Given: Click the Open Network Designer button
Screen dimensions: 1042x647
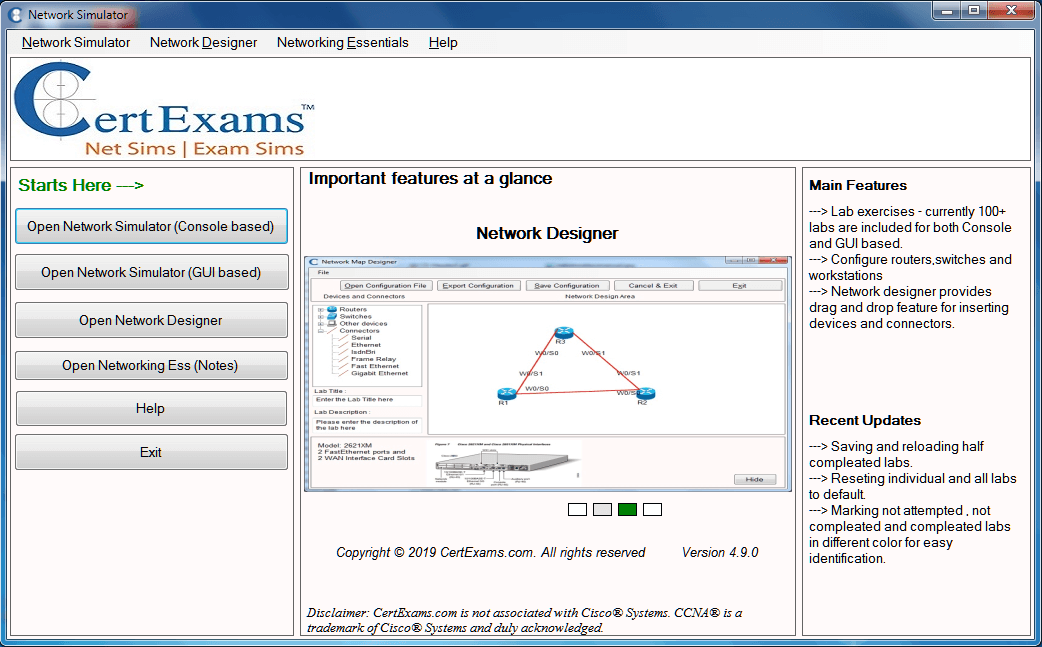Looking at the screenshot, I should click(x=151, y=320).
